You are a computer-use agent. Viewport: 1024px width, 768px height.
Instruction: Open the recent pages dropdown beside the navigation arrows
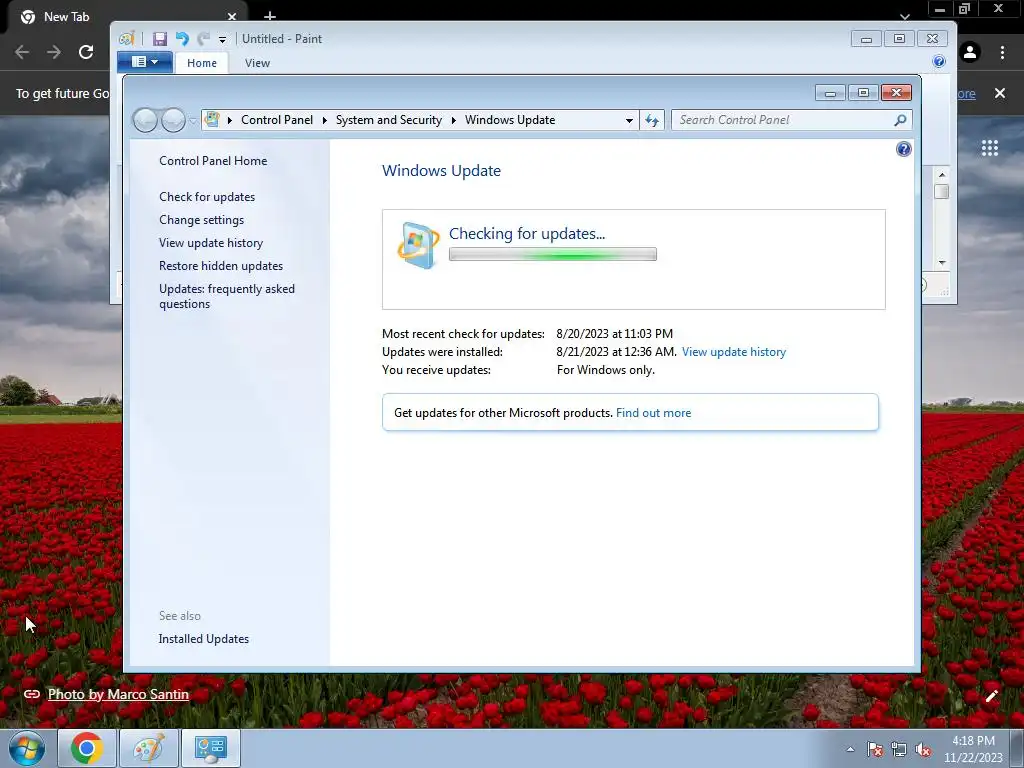click(193, 121)
